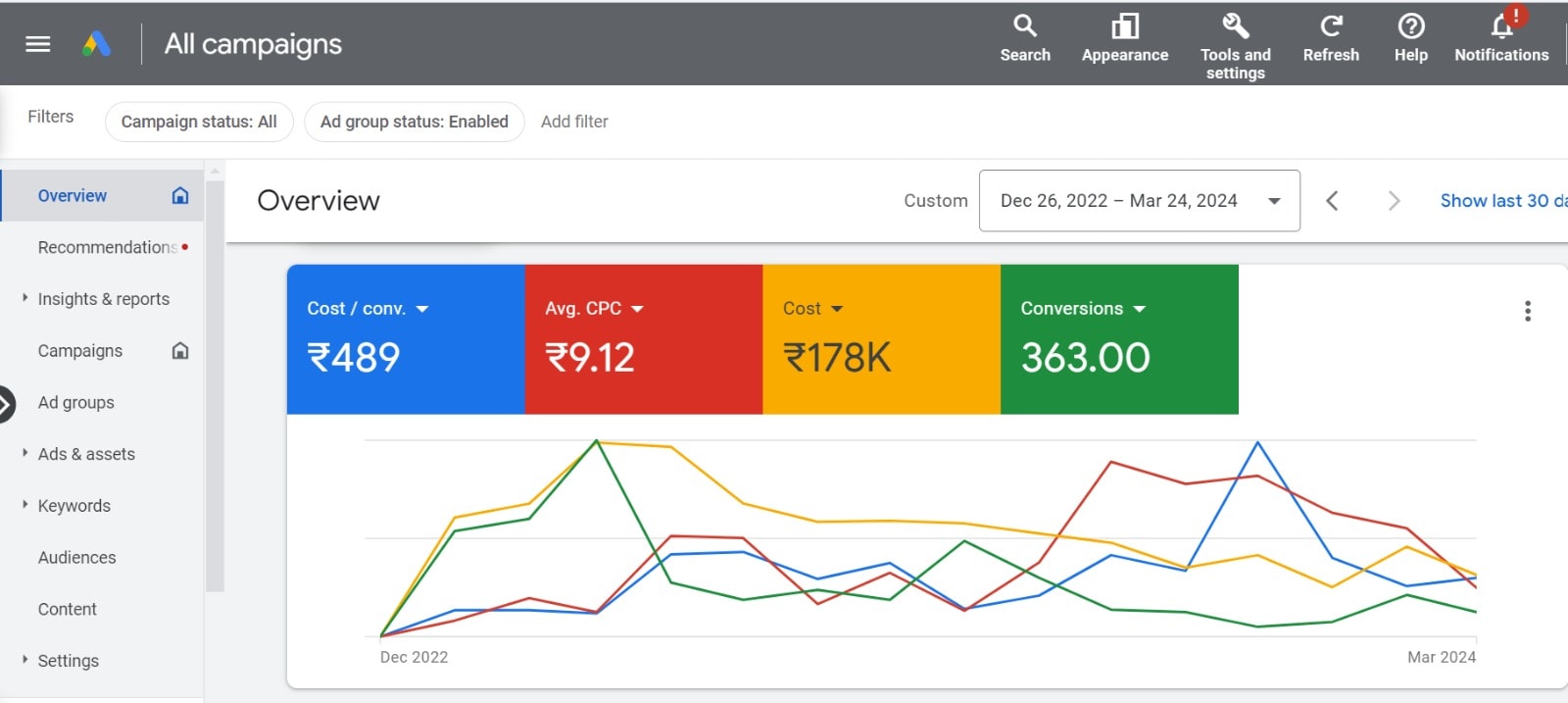The height and width of the screenshot is (703, 1568).
Task: Refresh the campaign data
Action: 1330,39
